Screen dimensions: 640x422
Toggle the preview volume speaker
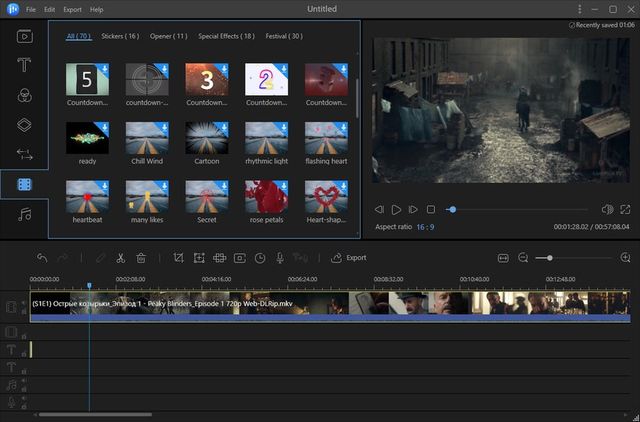[606, 209]
